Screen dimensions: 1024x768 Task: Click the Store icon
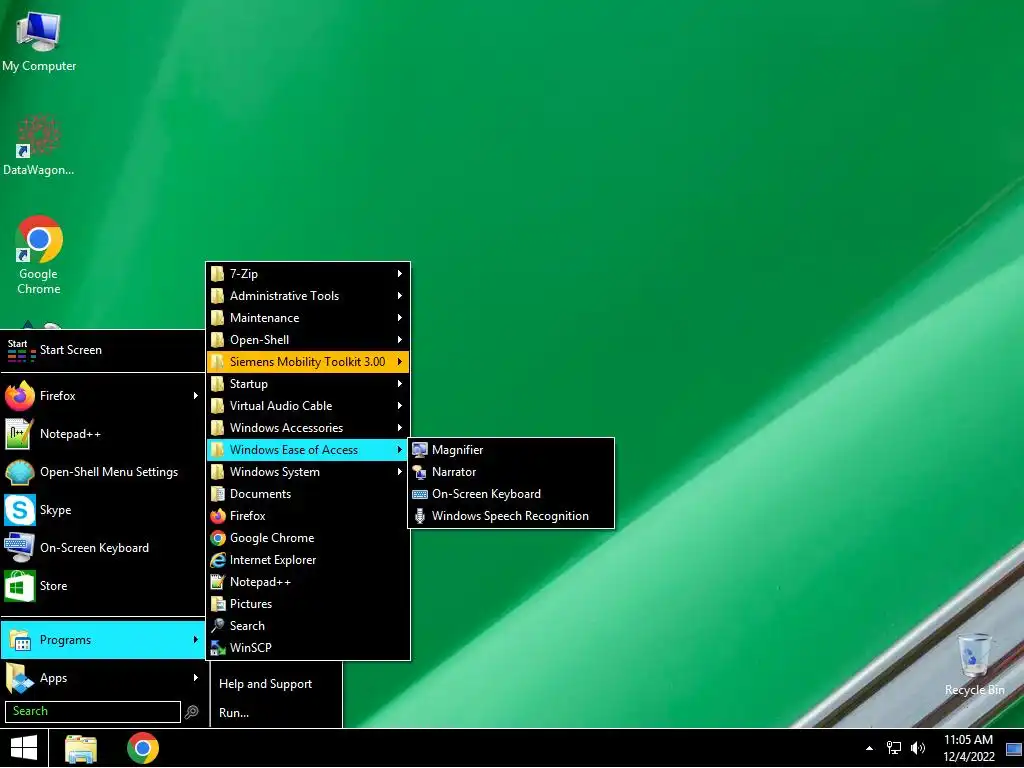[x=20, y=586]
